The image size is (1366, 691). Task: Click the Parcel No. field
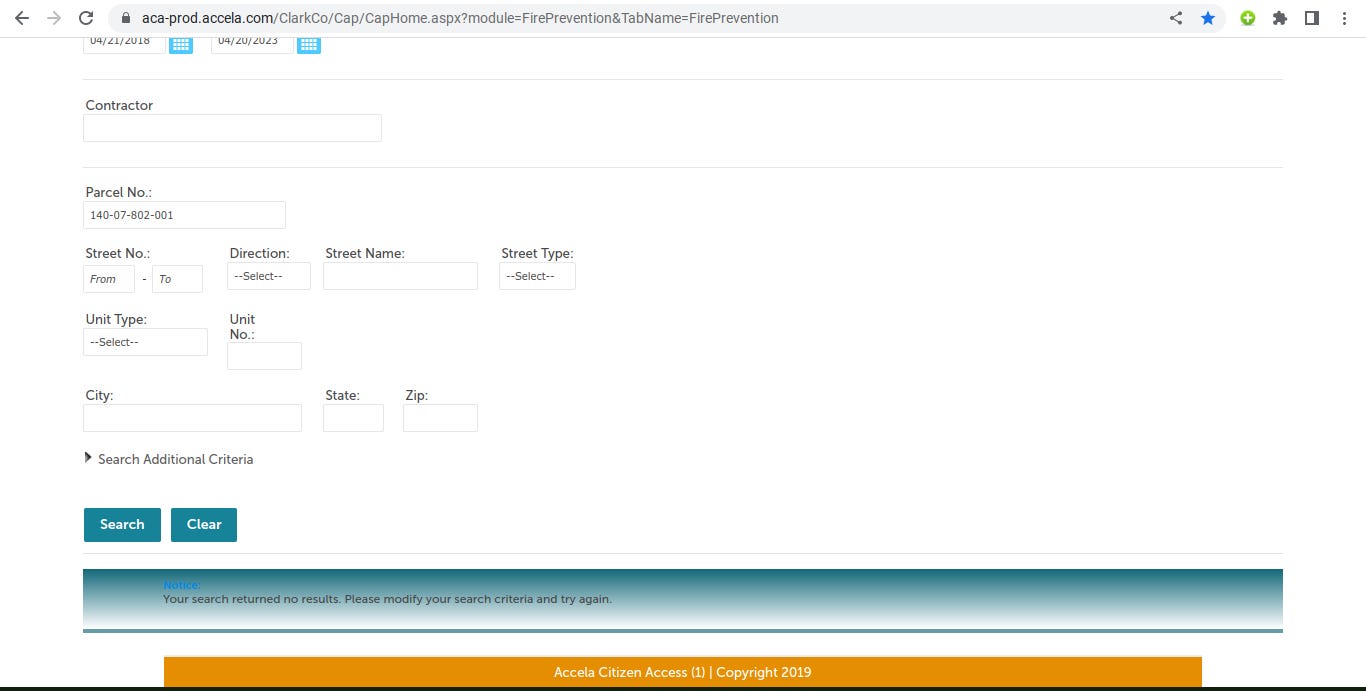click(x=184, y=215)
